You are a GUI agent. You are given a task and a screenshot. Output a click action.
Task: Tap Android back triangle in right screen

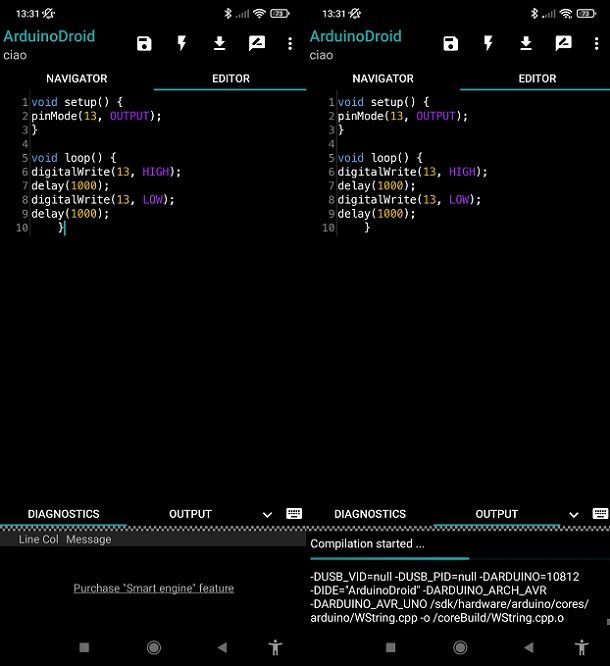tap(528, 647)
